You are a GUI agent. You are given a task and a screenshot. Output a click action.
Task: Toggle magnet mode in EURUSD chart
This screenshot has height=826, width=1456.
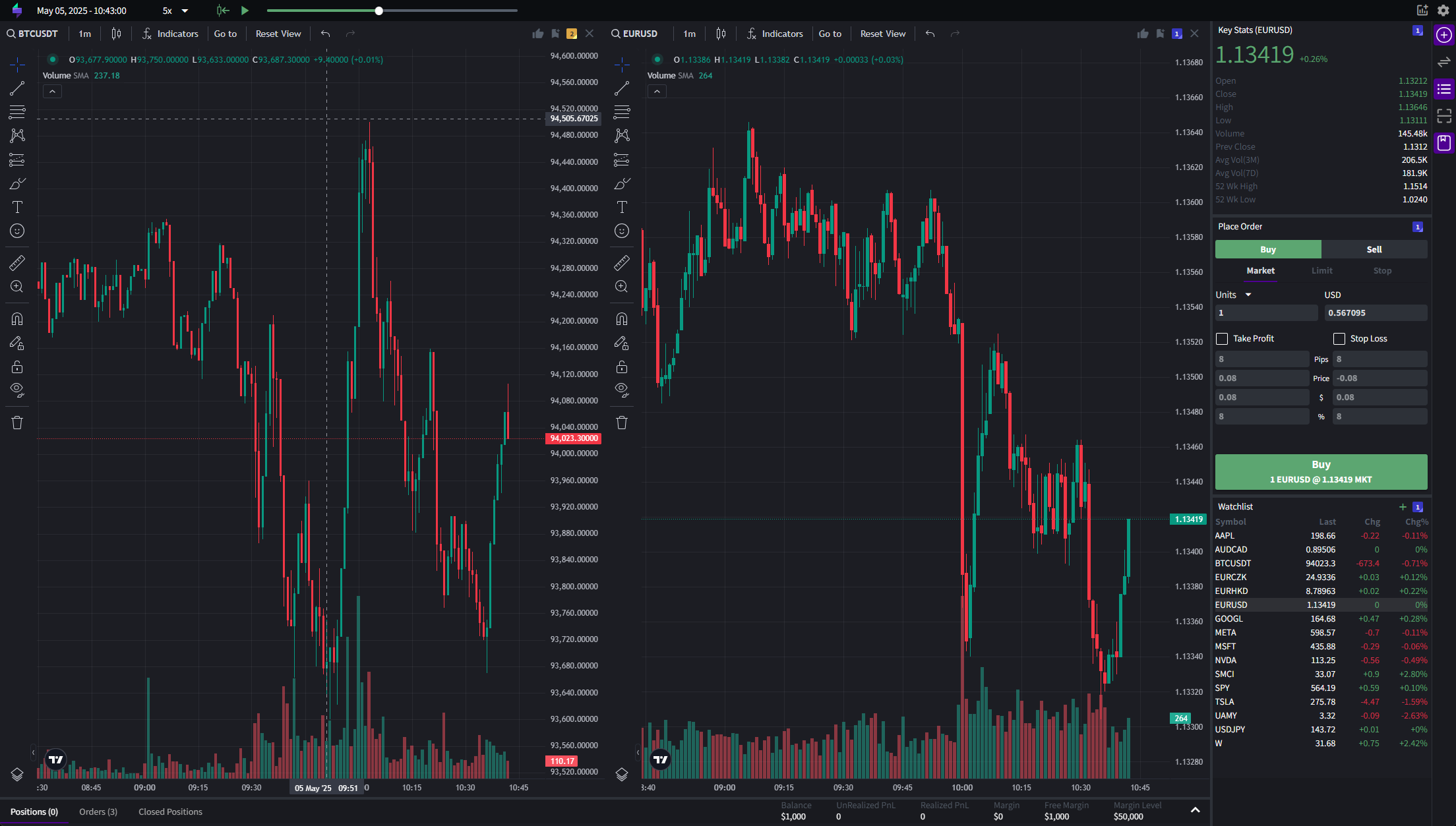pyautogui.click(x=622, y=319)
